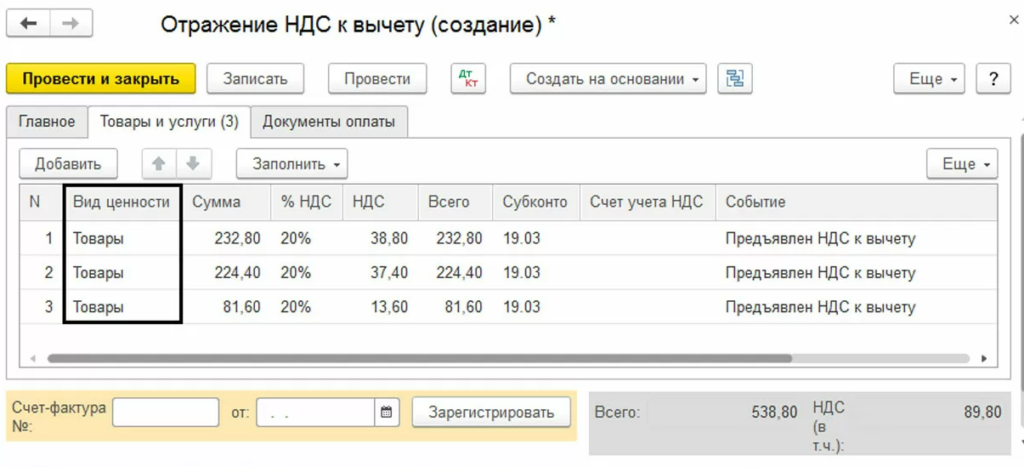Switch to the Главное tab
Viewport: 1024px width, 467px height.
click(46, 121)
